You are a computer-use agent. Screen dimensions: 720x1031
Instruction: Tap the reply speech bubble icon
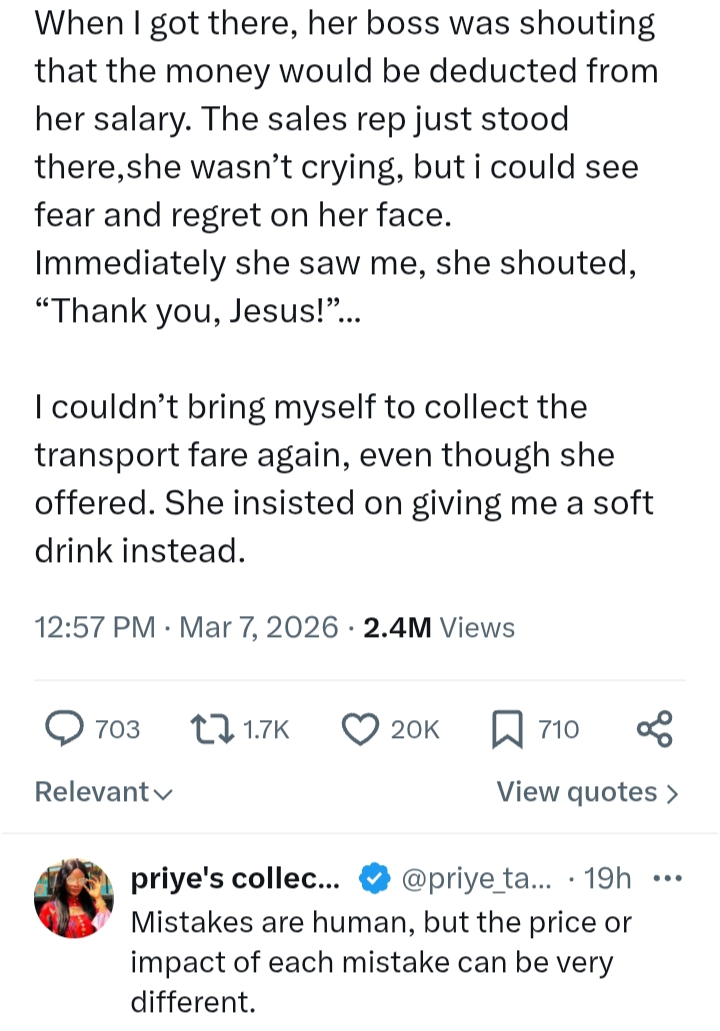tap(65, 729)
